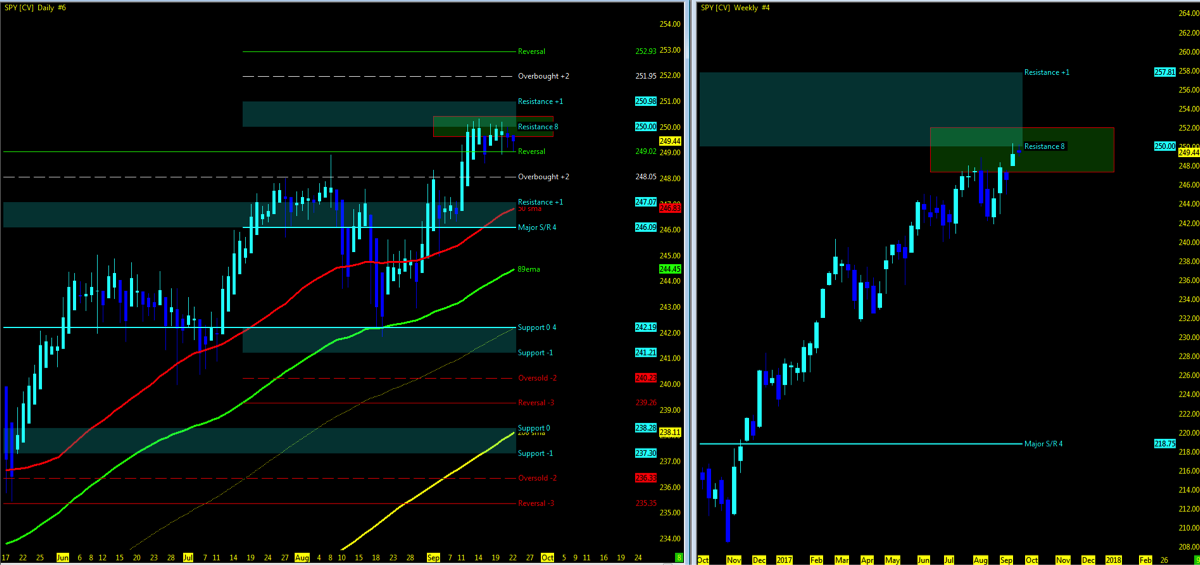Viewport: 1200px width, 565px height.
Task: Click the Oct month label on Daily time axis
Action: 546,557
